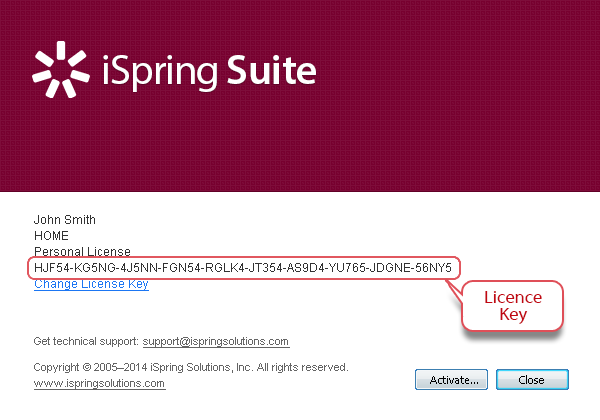Click the Activate... button

(451, 379)
